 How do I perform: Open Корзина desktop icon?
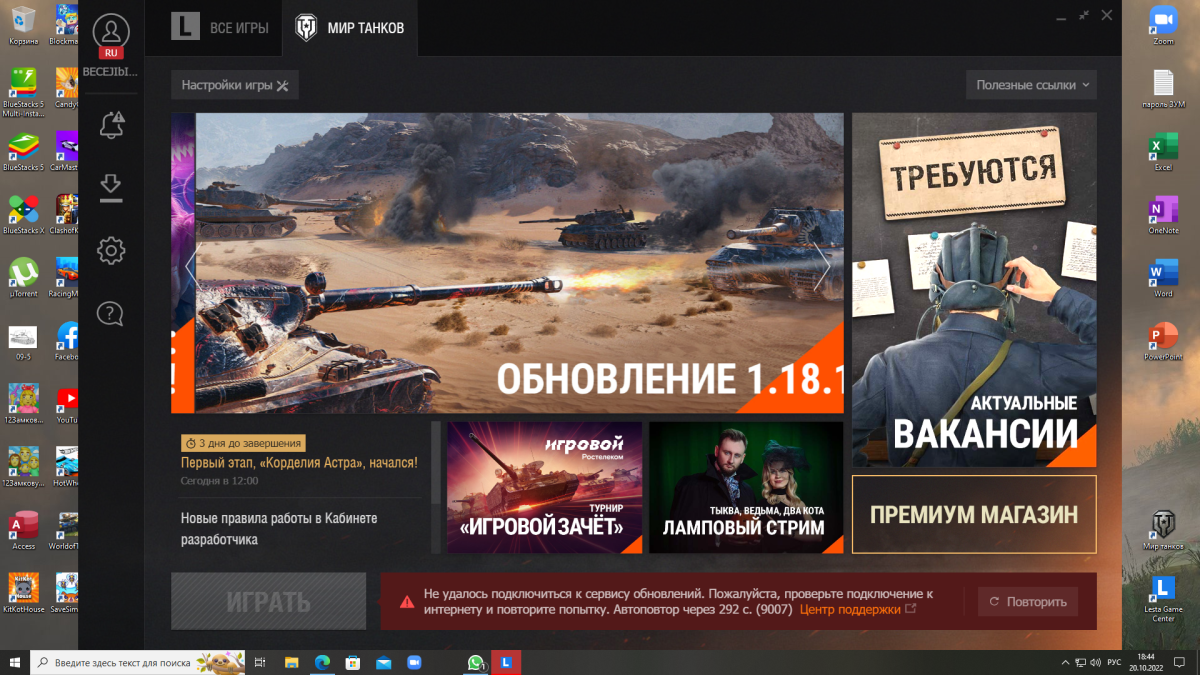[23, 25]
